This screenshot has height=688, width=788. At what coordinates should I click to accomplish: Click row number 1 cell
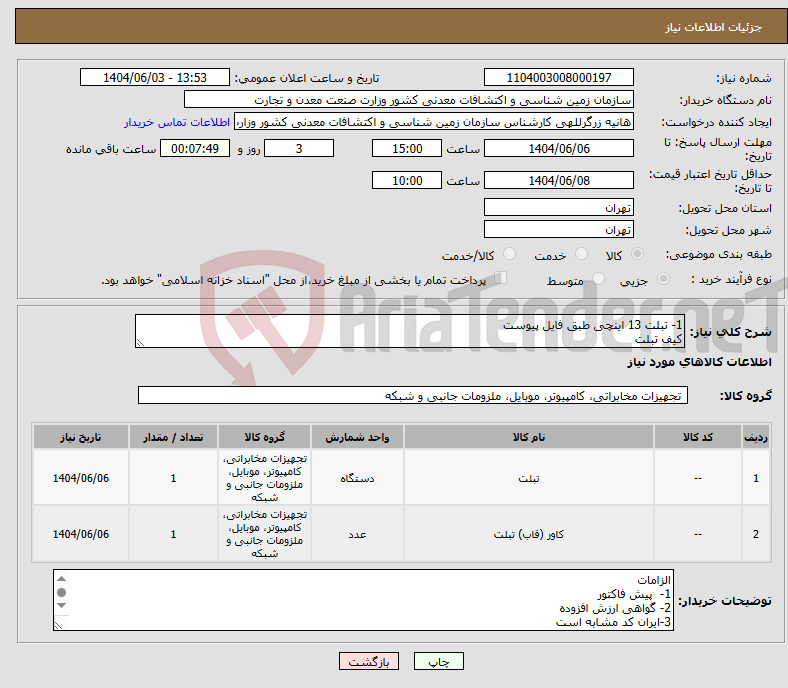[x=756, y=478]
